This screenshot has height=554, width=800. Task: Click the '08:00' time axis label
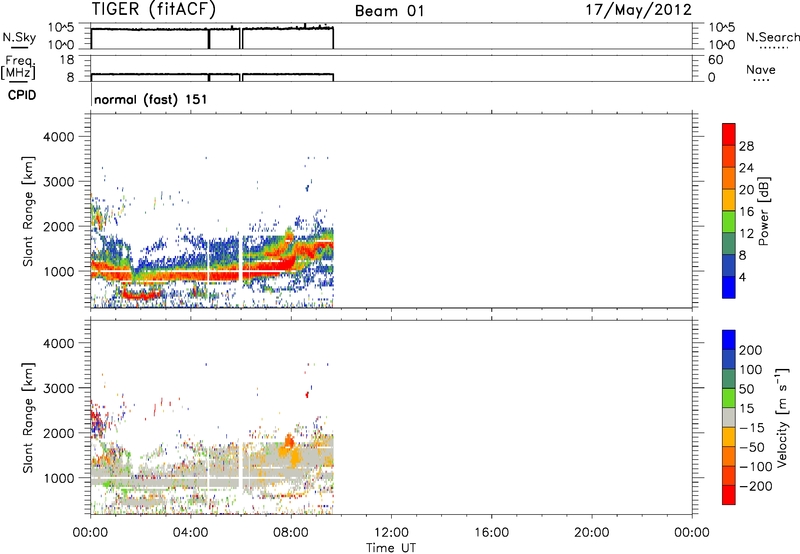click(x=291, y=533)
